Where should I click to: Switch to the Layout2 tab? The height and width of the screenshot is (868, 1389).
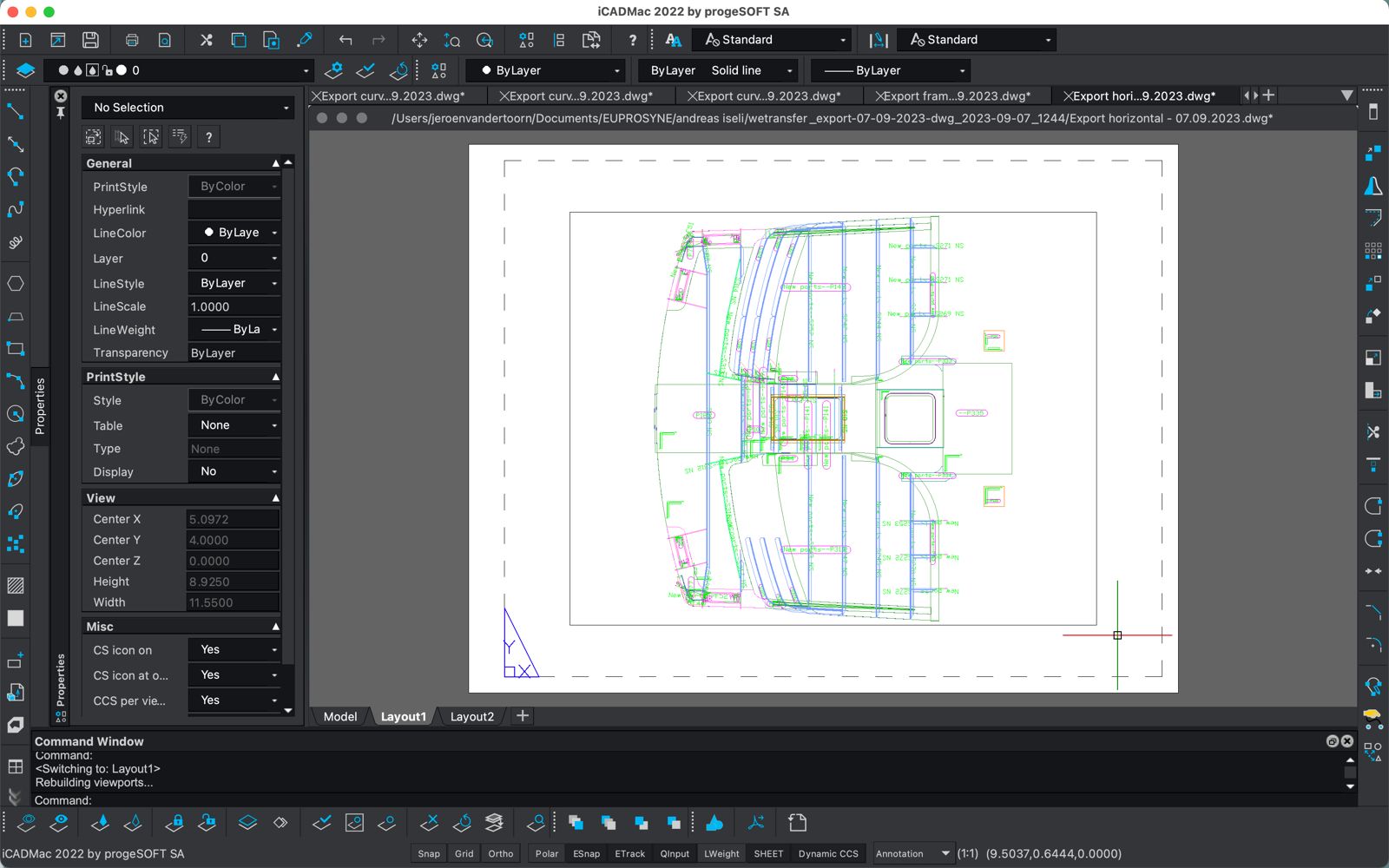tap(471, 717)
